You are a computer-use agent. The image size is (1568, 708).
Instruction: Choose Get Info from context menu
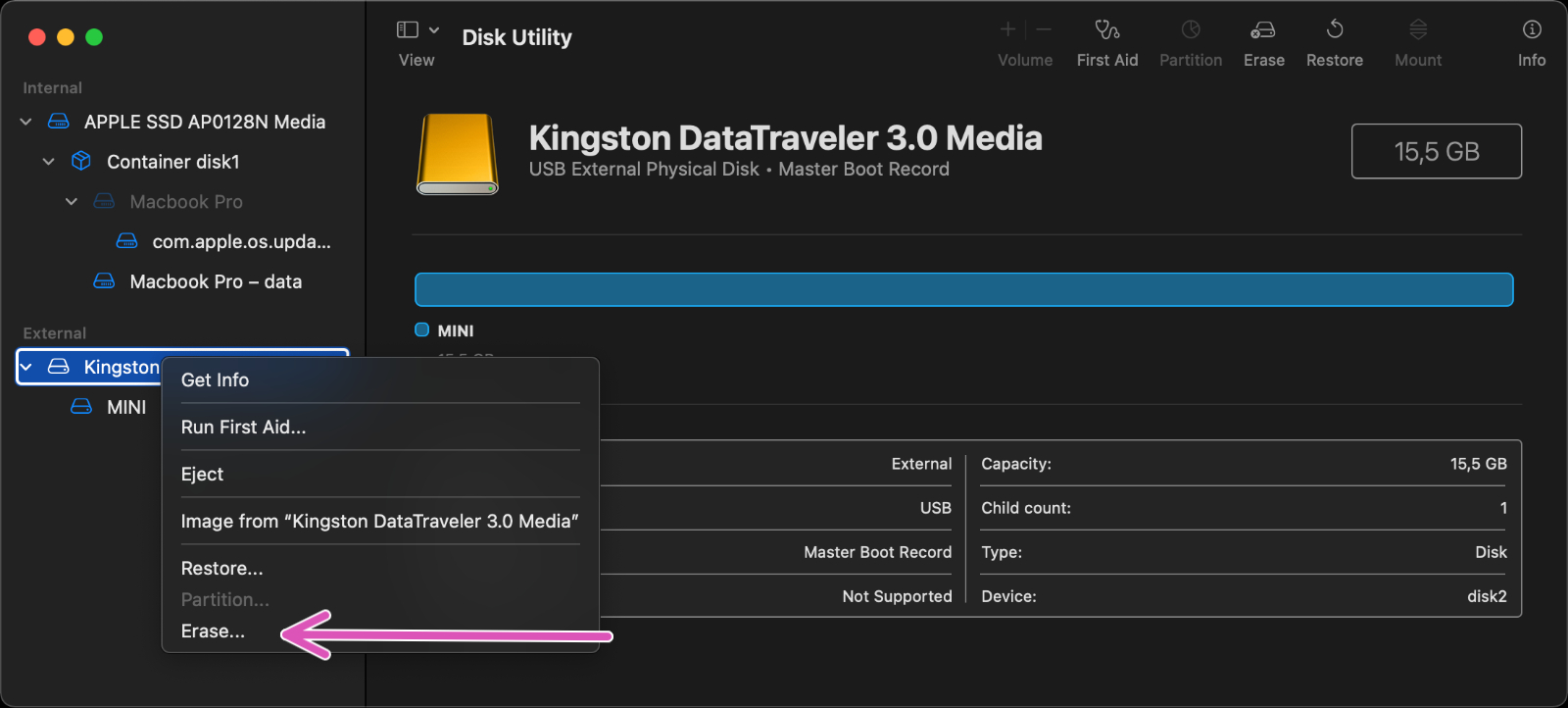(215, 380)
